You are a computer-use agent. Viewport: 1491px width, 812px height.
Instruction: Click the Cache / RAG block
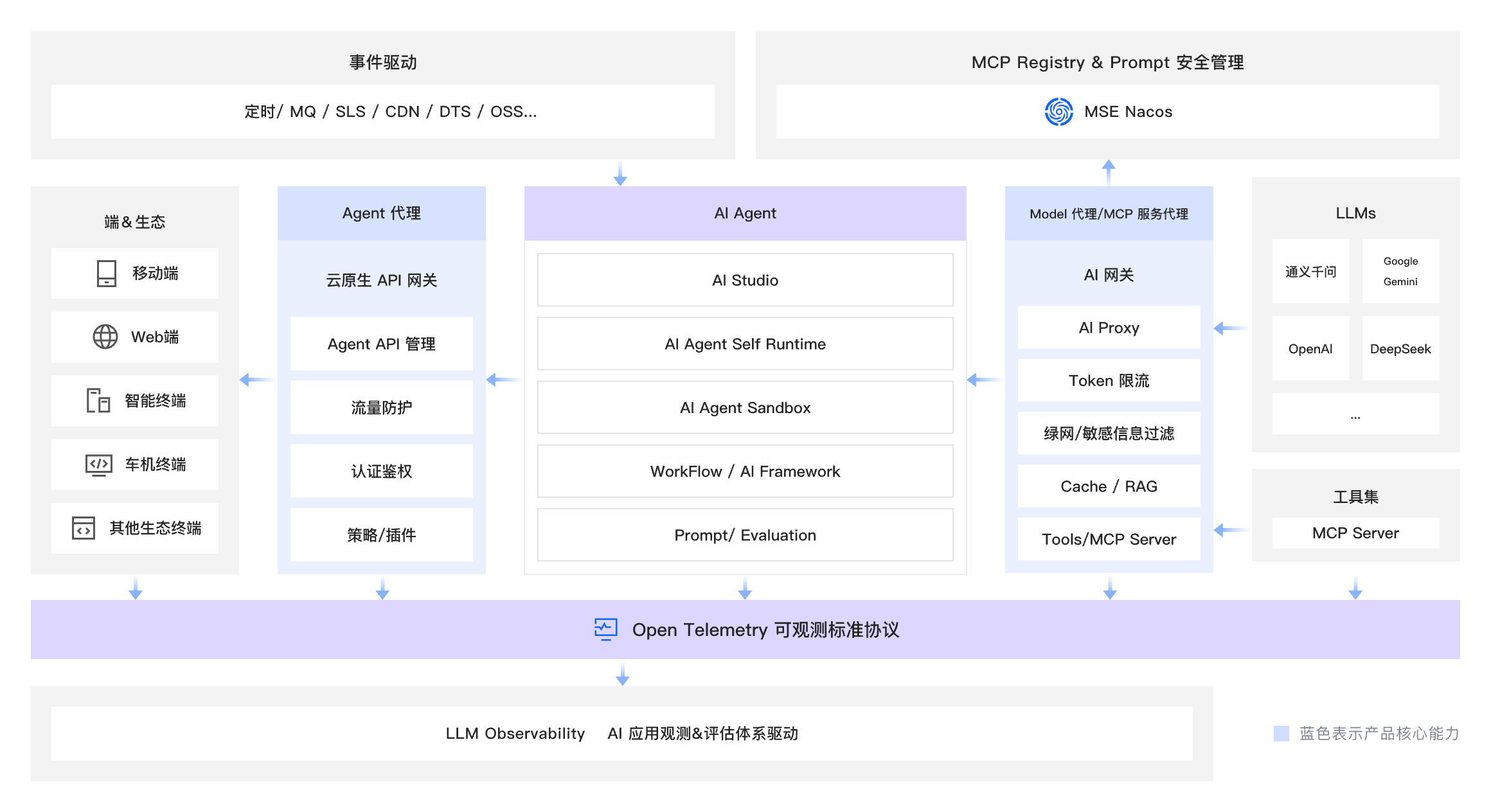coord(1108,486)
